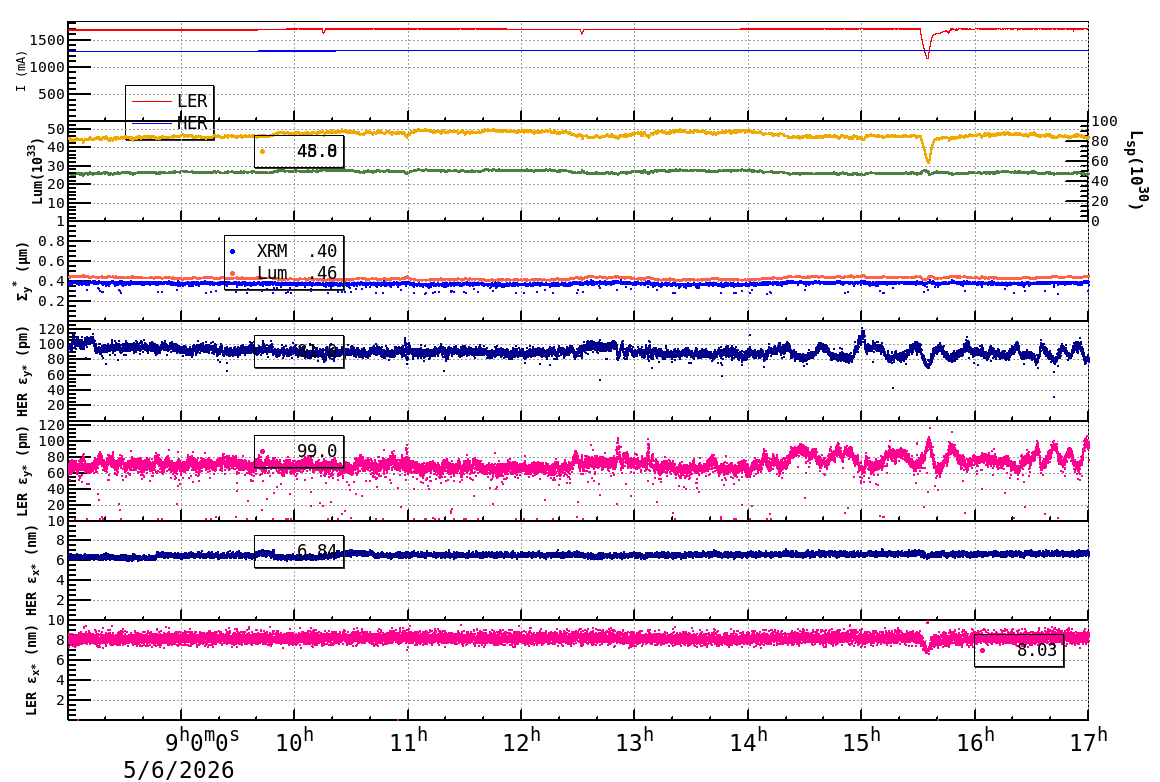Click the 5/6/2026 date label
The width and height of the screenshot is (1160, 782).
(x=178, y=769)
